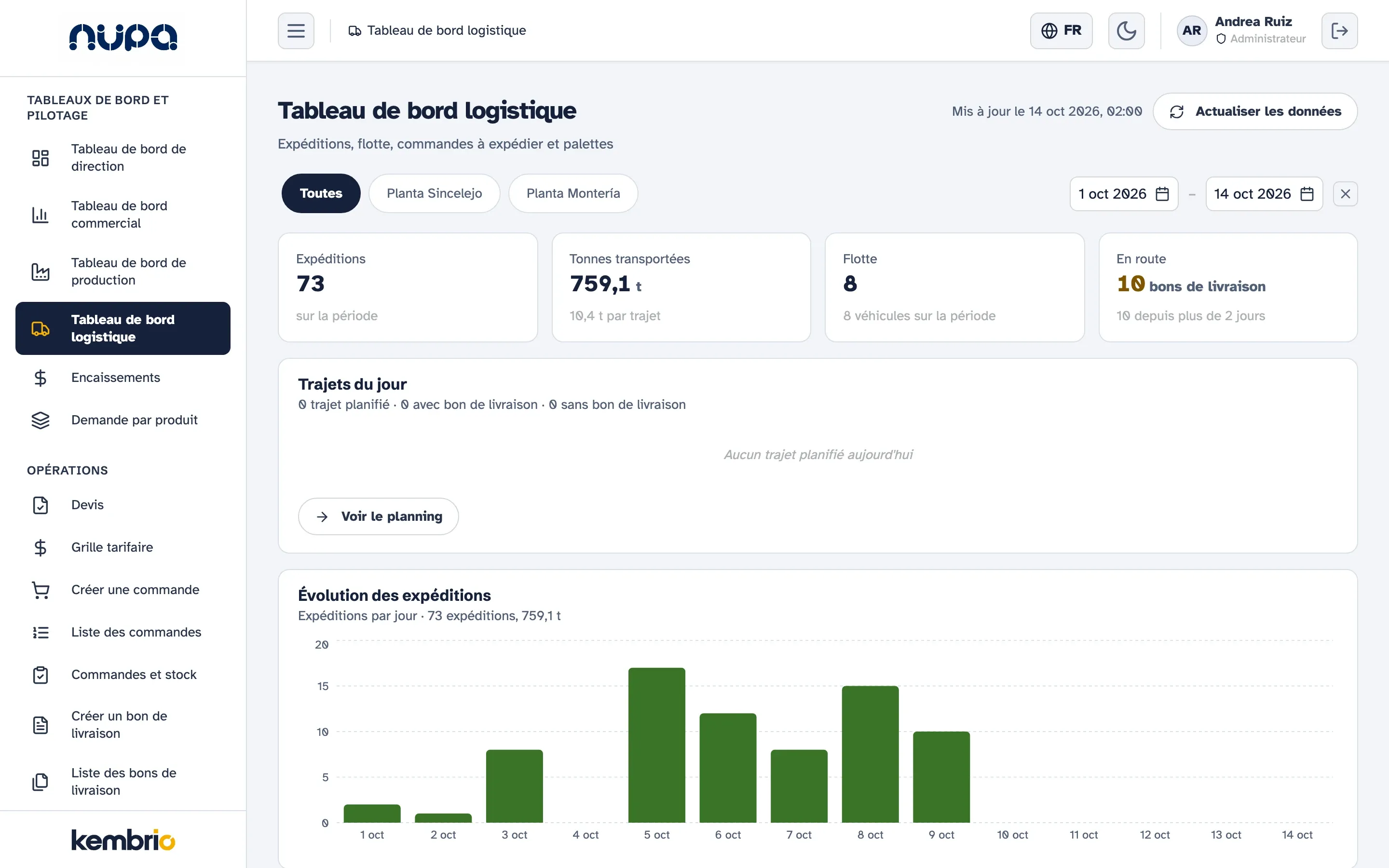Click 'Aucun trajet planifié aujourd'hui' message
This screenshot has width=1389, height=868.
(818, 455)
